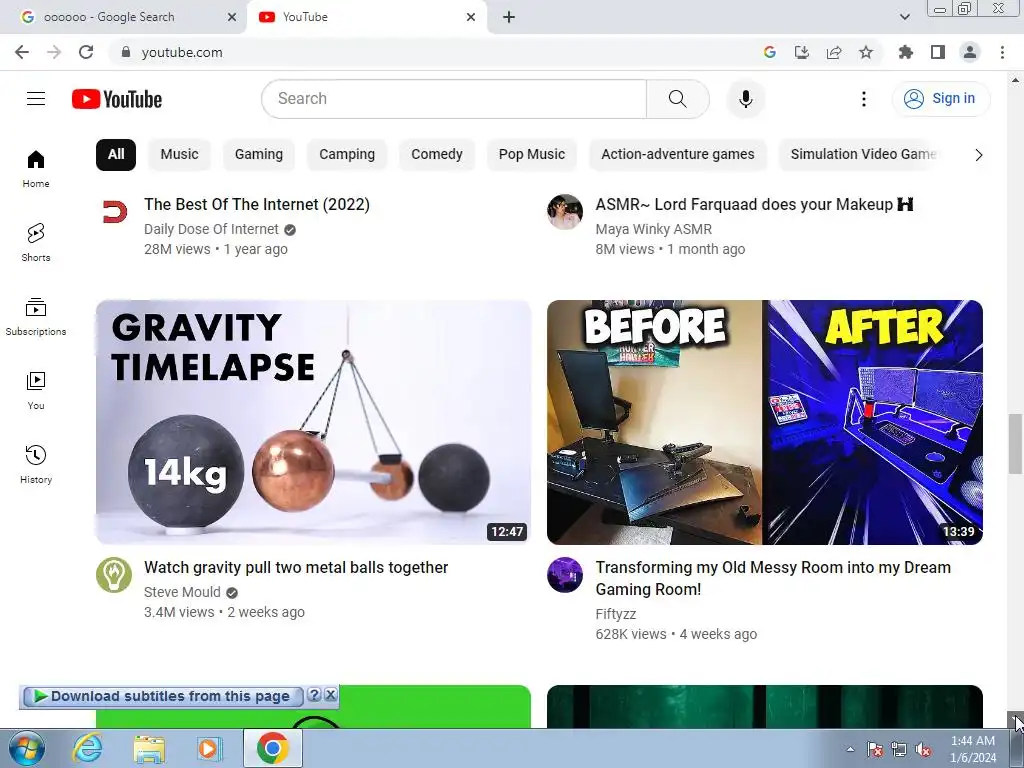The width and height of the screenshot is (1024, 768).
Task: Show hidden system tray icons
Action: click(x=850, y=749)
